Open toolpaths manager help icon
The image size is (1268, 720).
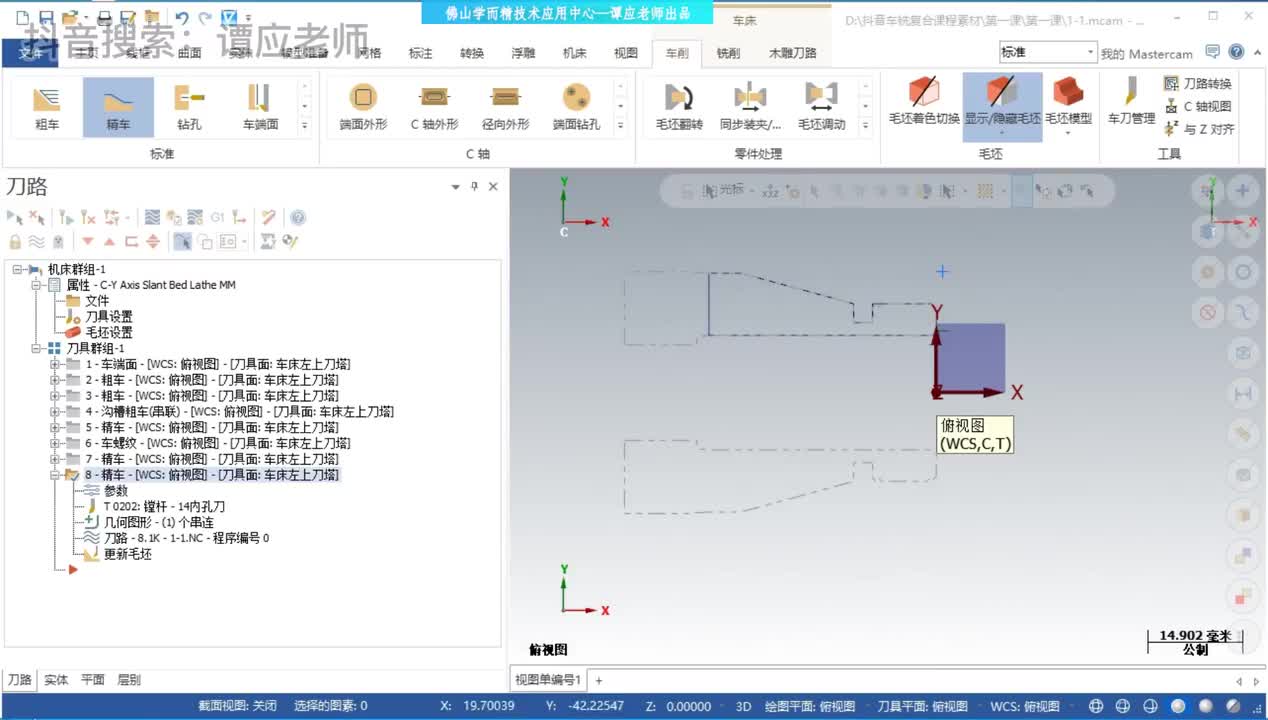pyautogui.click(x=298, y=217)
